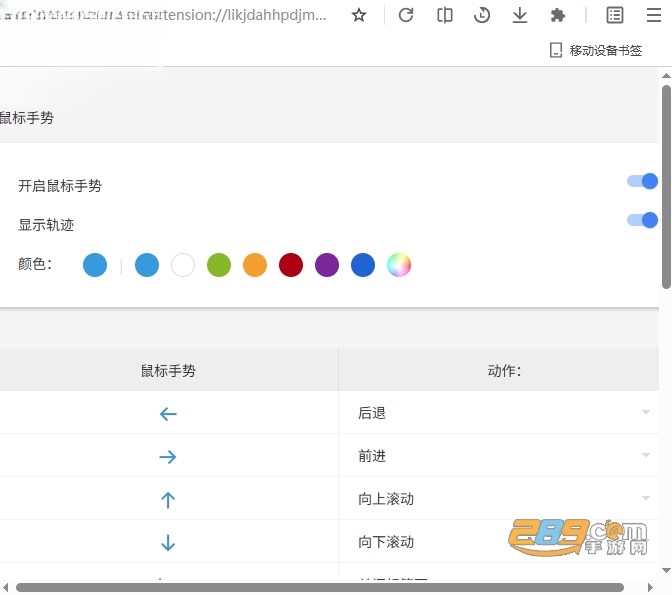Select the white color swatch
This screenshot has width=672, height=595.
tap(183, 265)
